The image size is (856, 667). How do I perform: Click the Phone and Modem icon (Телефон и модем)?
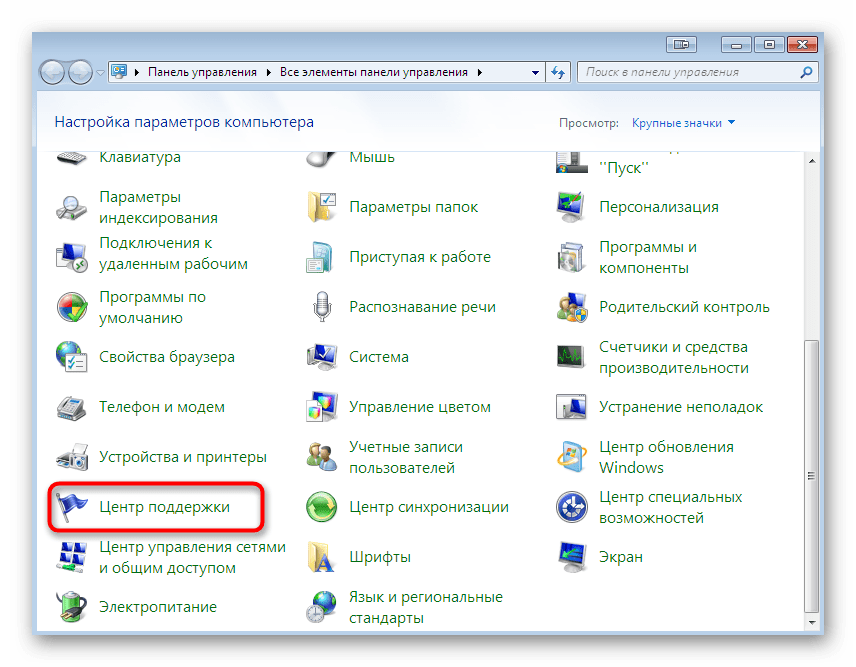point(72,407)
